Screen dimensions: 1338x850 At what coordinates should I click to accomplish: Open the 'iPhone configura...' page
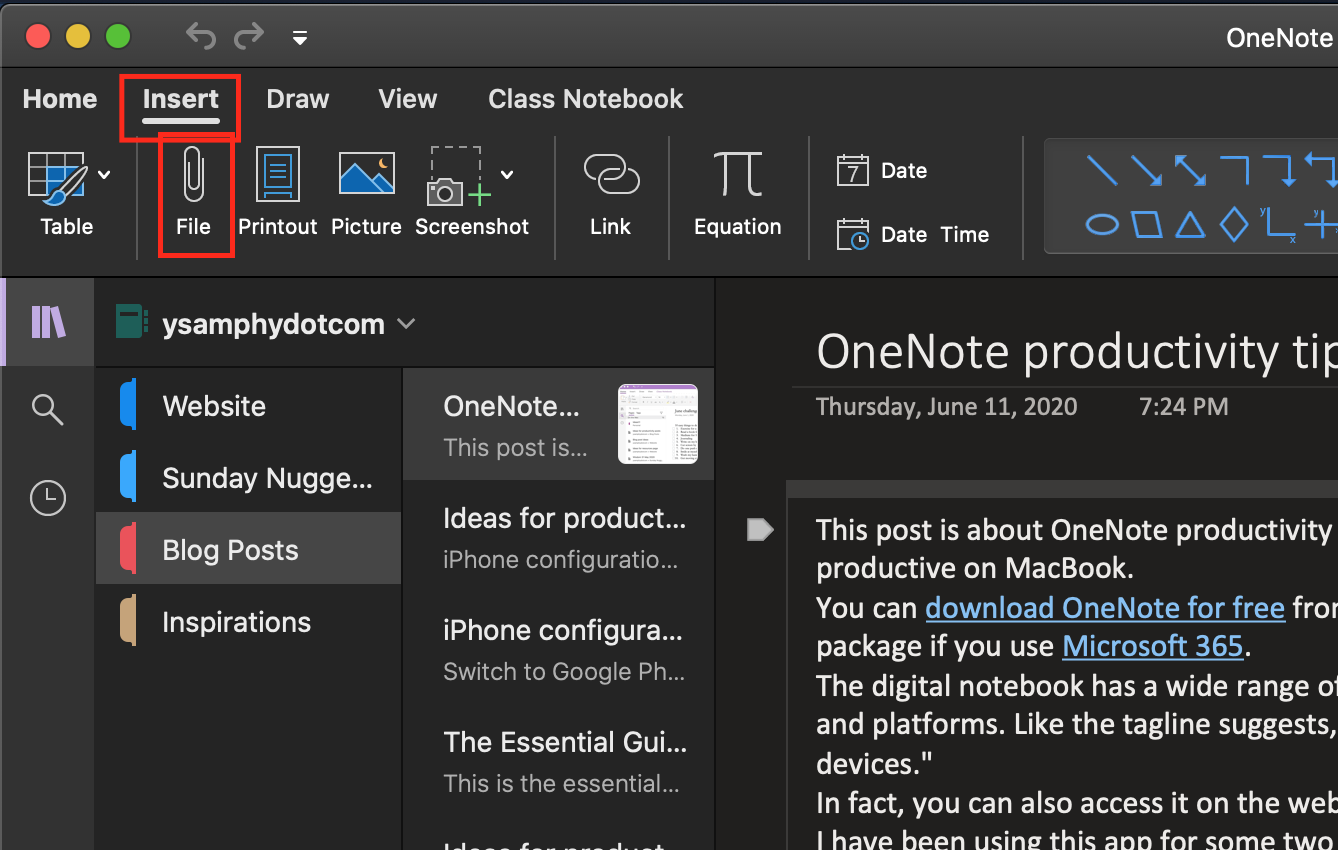coord(558,649)
